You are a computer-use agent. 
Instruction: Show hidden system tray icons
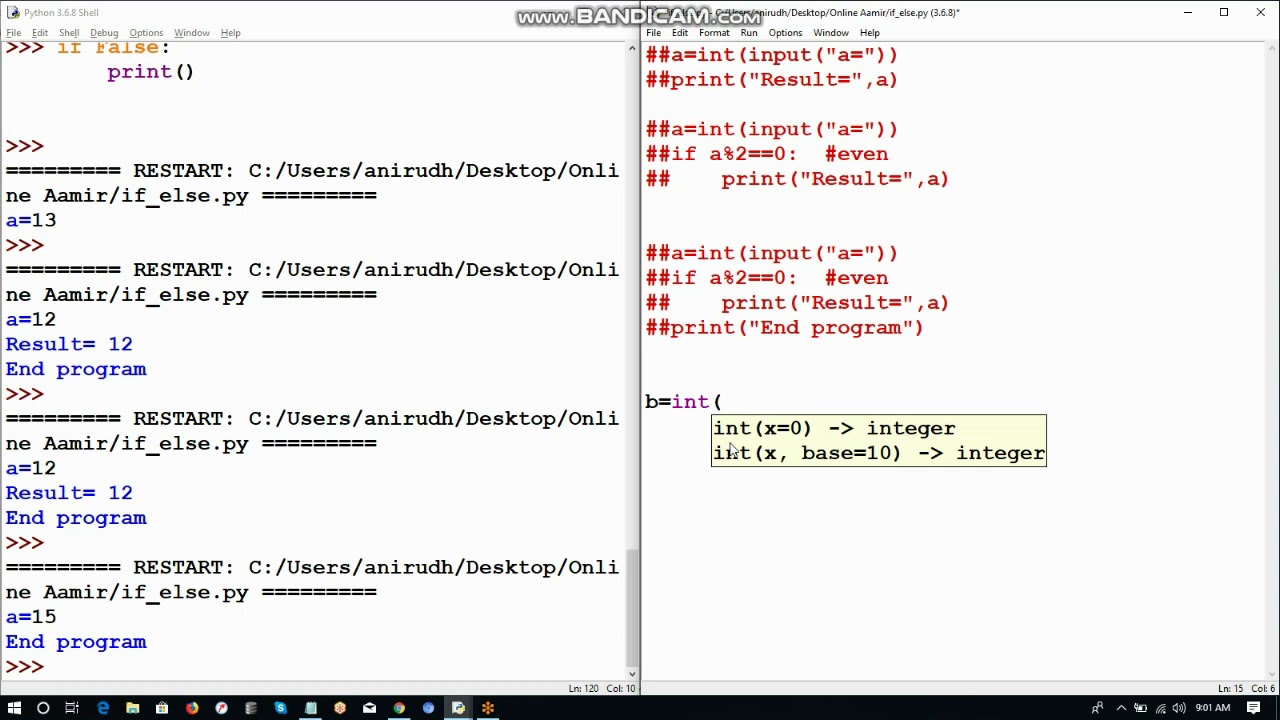1122,708
